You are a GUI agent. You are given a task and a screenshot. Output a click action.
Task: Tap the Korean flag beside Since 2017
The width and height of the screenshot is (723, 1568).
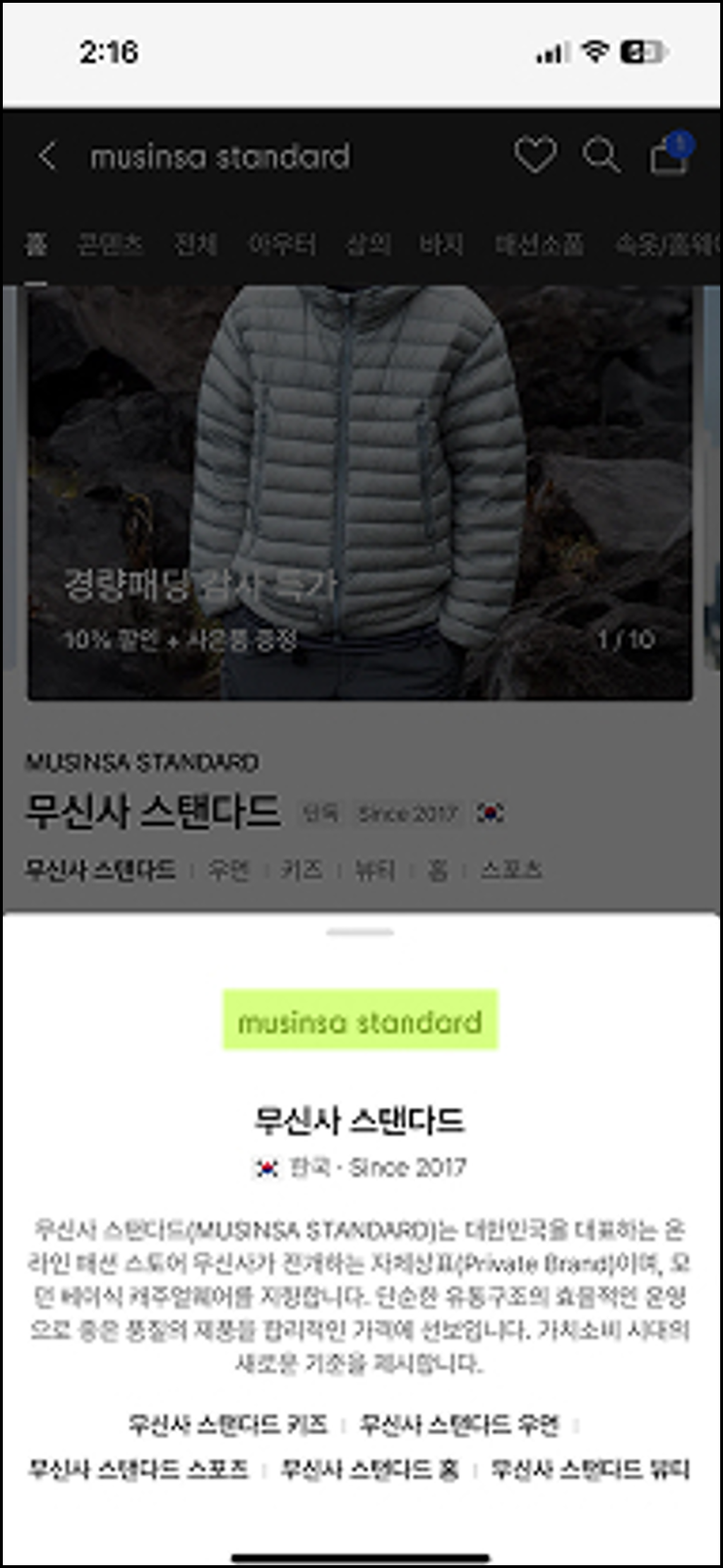click(x=490, y=813)
